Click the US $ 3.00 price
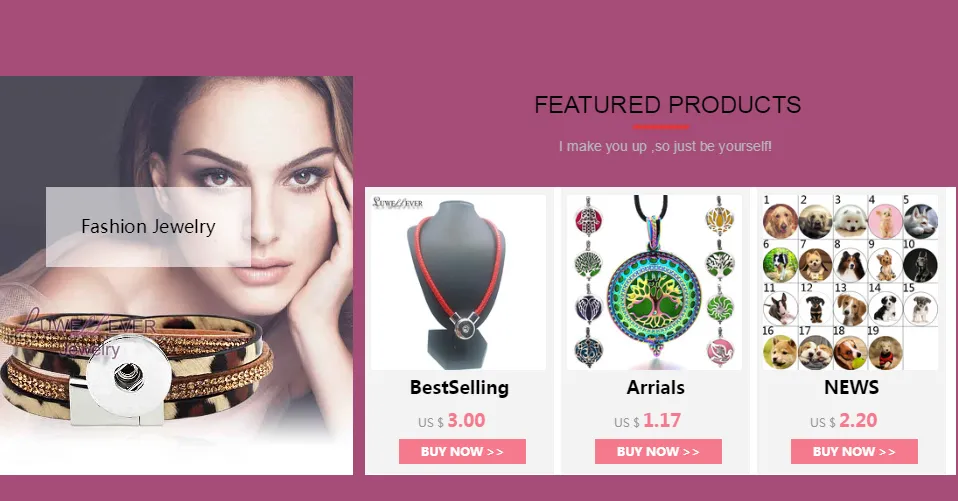Screen dimensions: 958x501 tap(452, 420)
